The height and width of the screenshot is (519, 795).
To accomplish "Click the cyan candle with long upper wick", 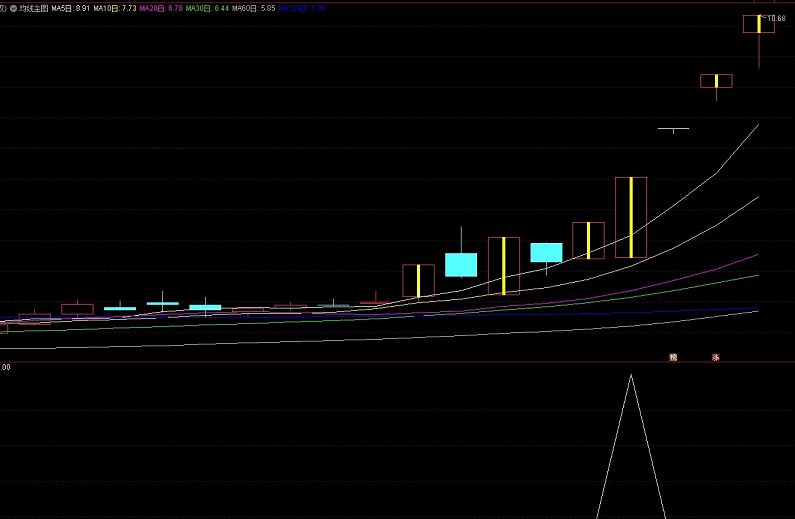I will coord(461,265).
